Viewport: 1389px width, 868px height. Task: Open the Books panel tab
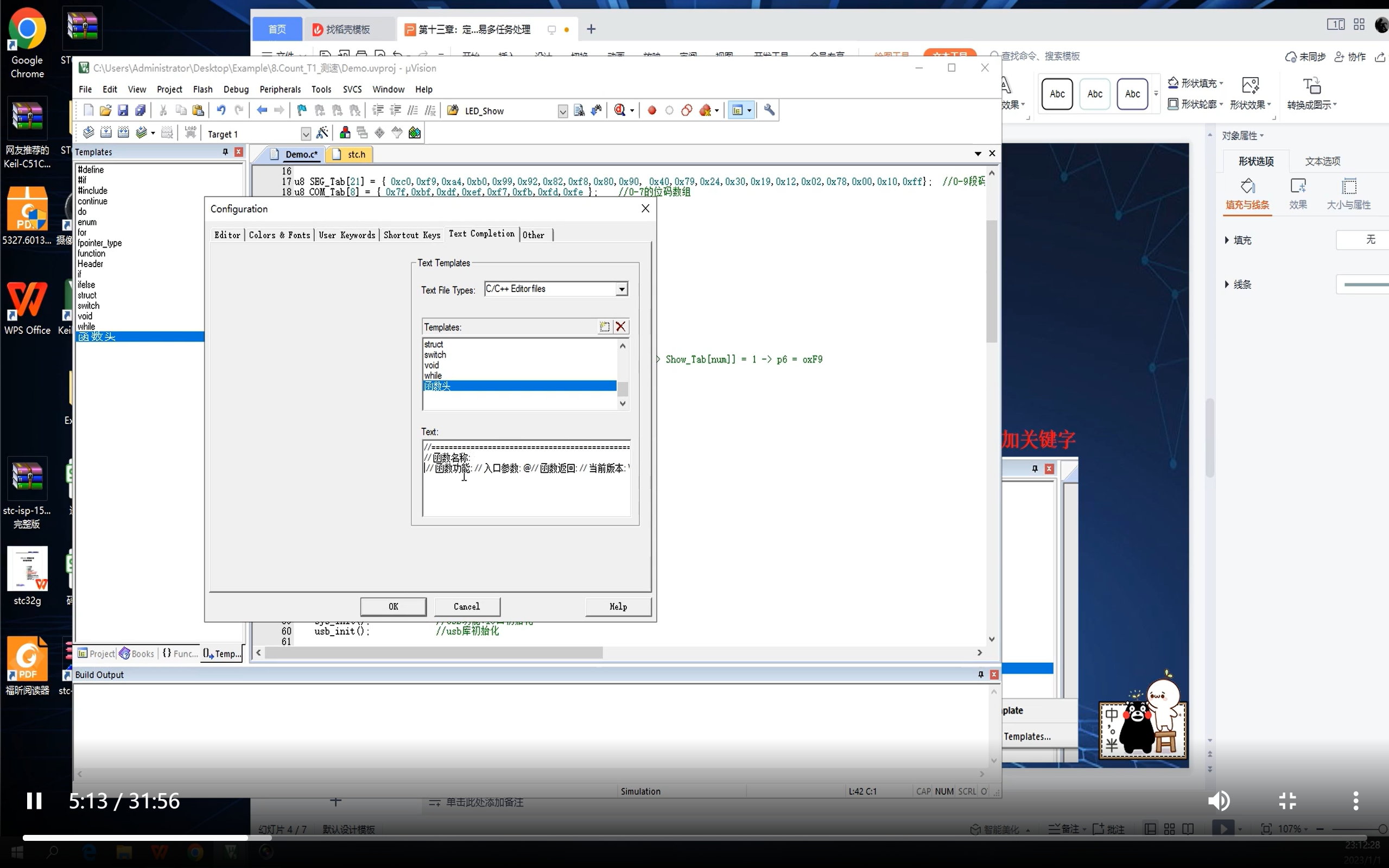pyautogui.click(x=137, y=653)
